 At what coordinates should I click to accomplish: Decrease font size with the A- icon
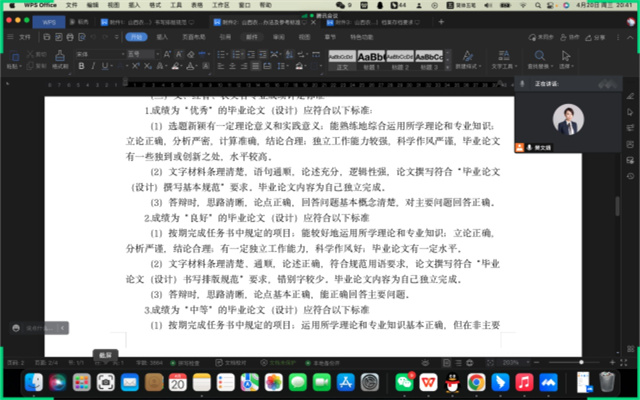click(179, 54)
